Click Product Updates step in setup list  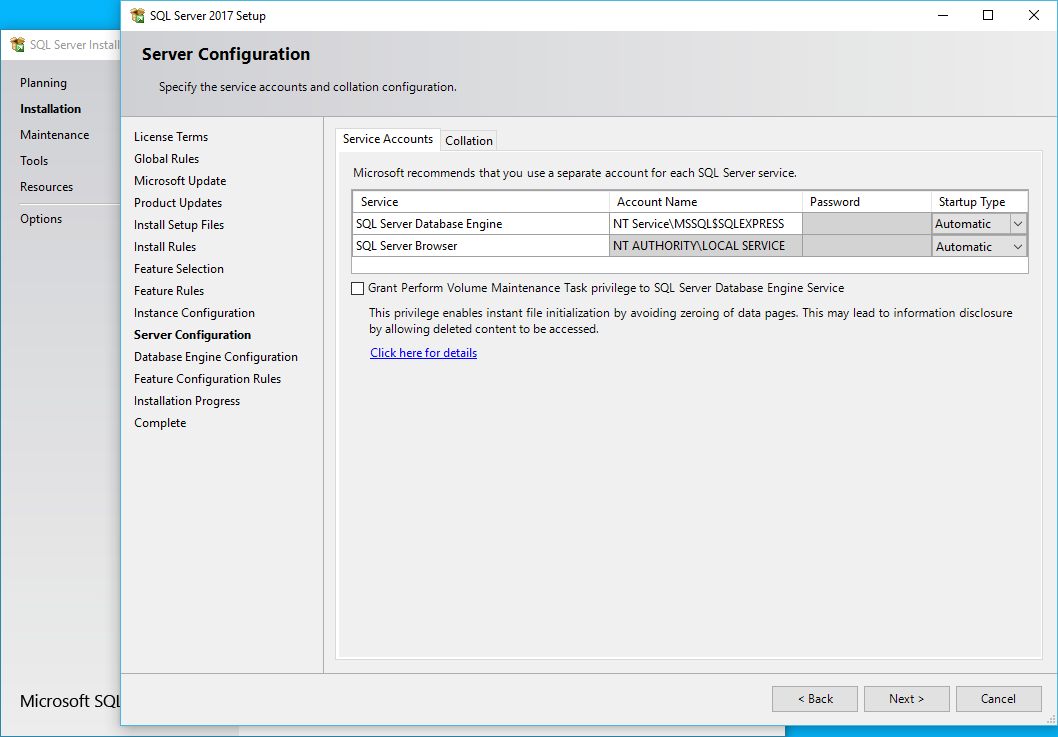pyautogui.click(x=177, y=203)
